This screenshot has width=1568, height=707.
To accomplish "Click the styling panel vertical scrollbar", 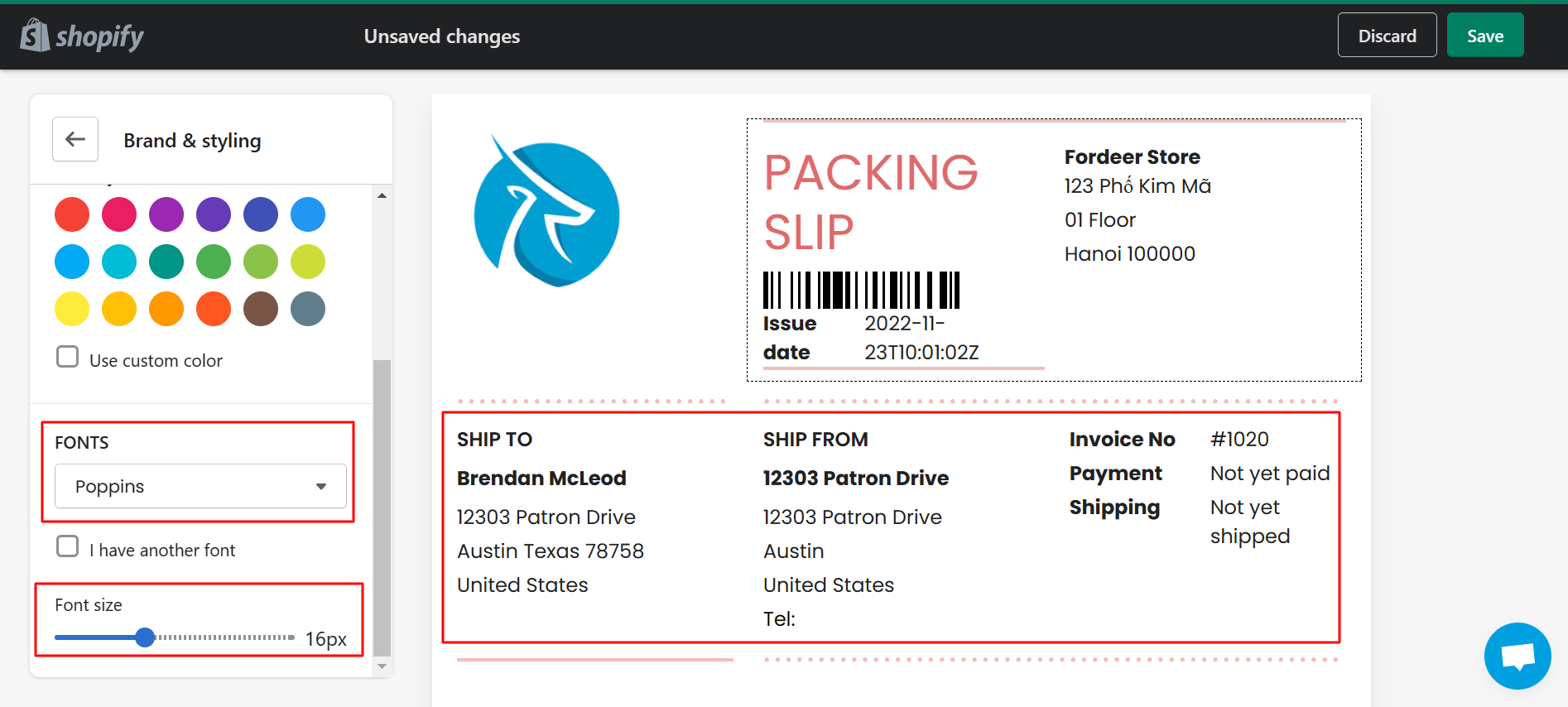I will tap(382, 505).
